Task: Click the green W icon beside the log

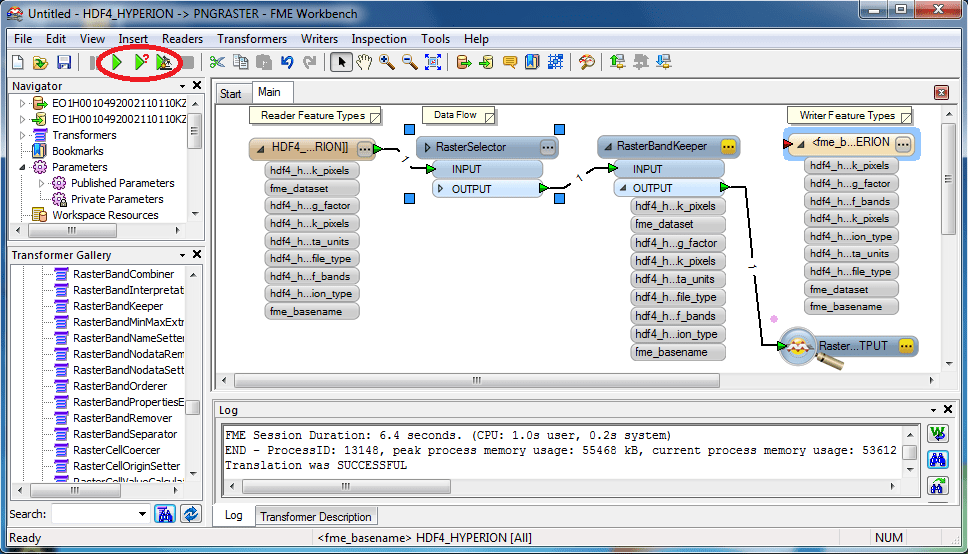Action: click(x=938, y=434)
